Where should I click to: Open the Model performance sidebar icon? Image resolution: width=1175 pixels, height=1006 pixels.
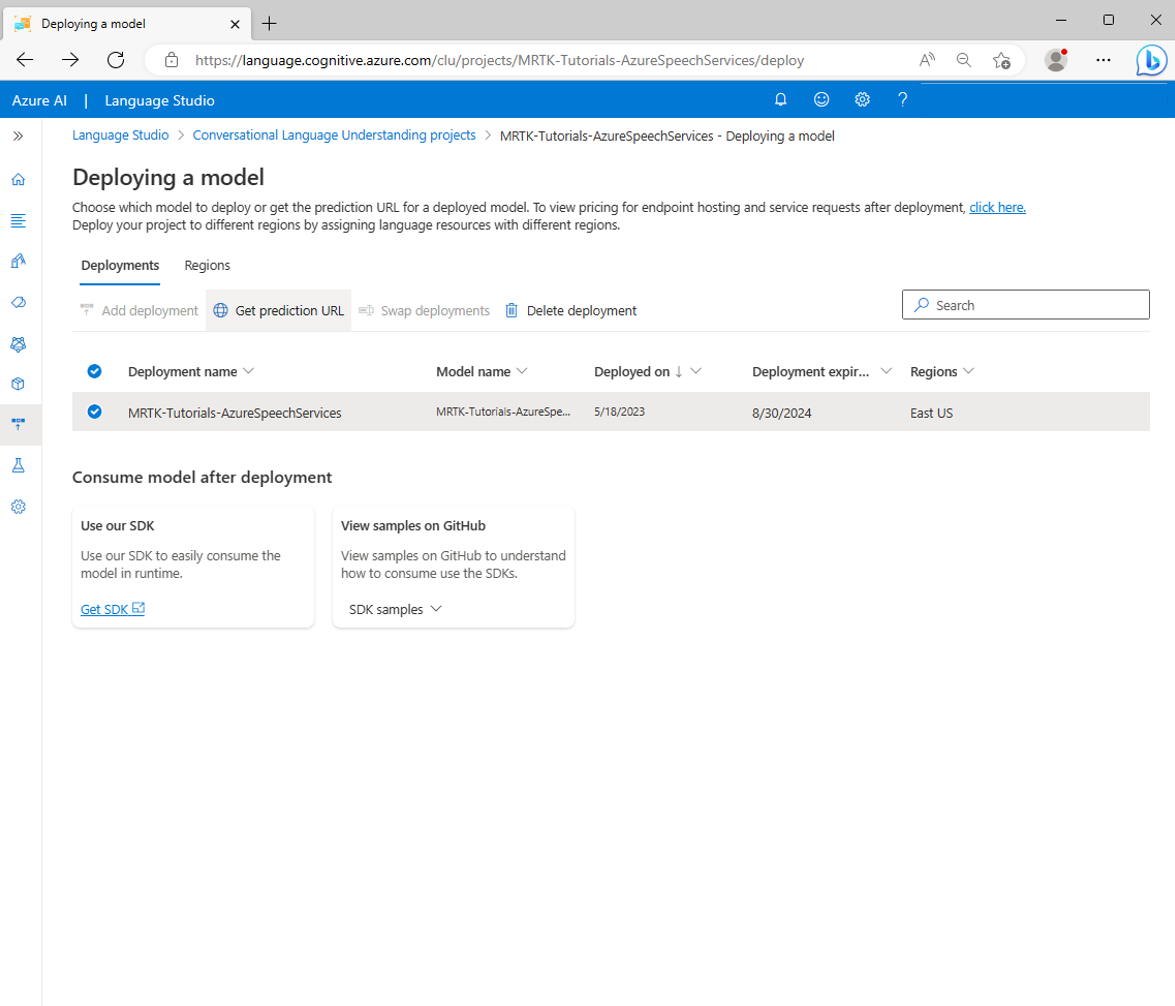pyautogui.click(x=18, y=343)
